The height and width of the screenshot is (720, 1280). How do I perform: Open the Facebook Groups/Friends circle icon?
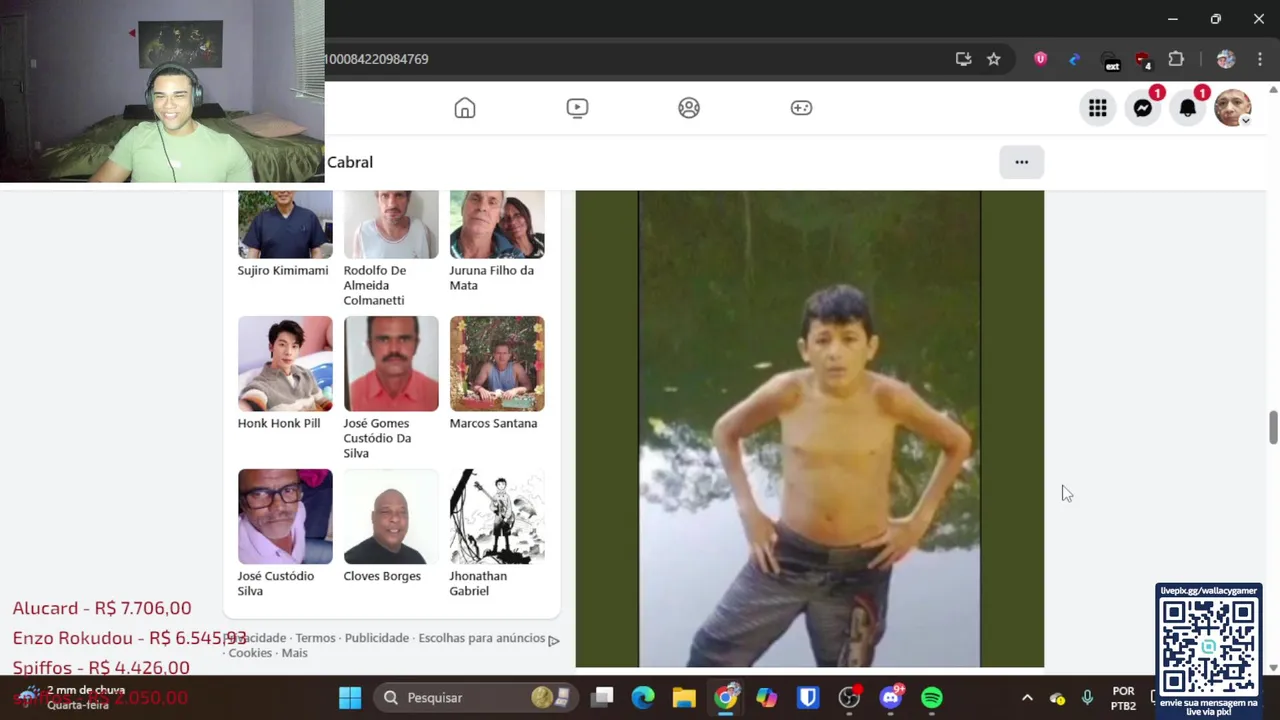tap(689, 108)
